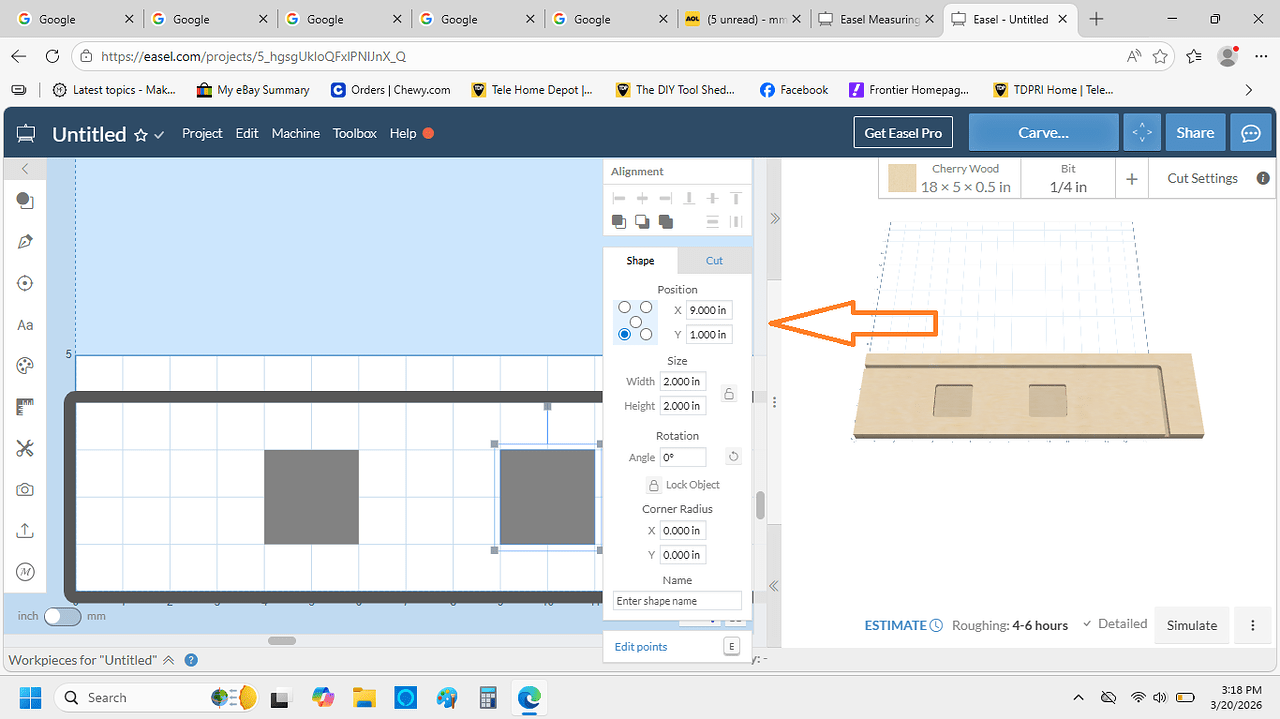Select the Shapes tool in the left toolbar
This screenshot has width=1280, height=719.
(25, 201)
